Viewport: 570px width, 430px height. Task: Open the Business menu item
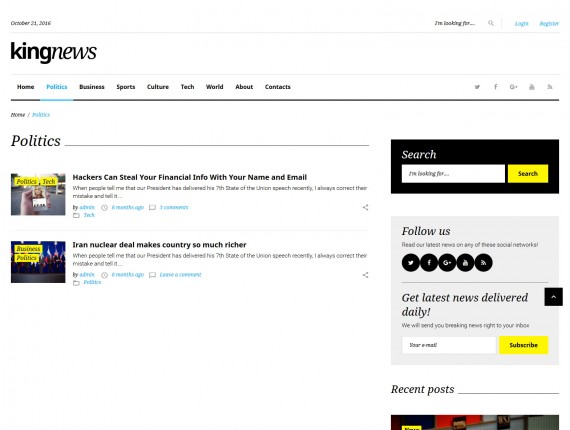tap(92, 87)
